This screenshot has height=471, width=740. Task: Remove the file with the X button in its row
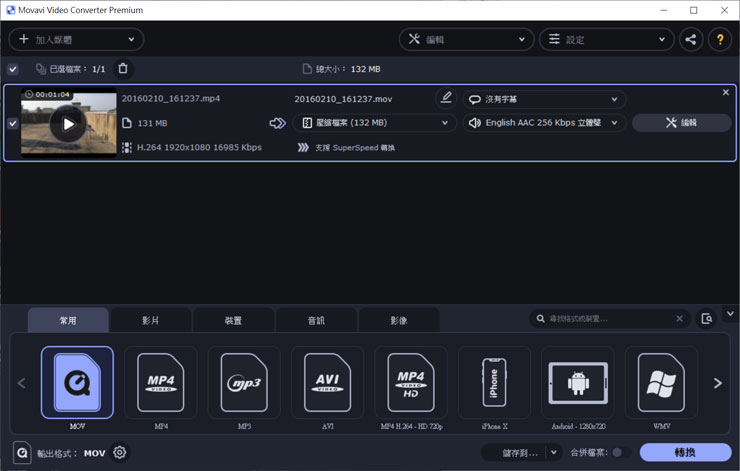pyautogui.click(x=725, y=93)
